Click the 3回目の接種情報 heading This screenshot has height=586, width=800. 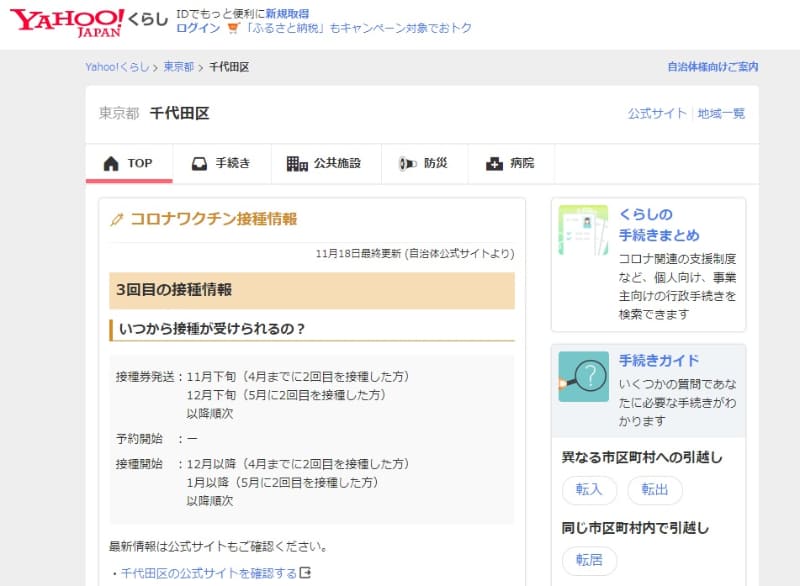(174, 290)
